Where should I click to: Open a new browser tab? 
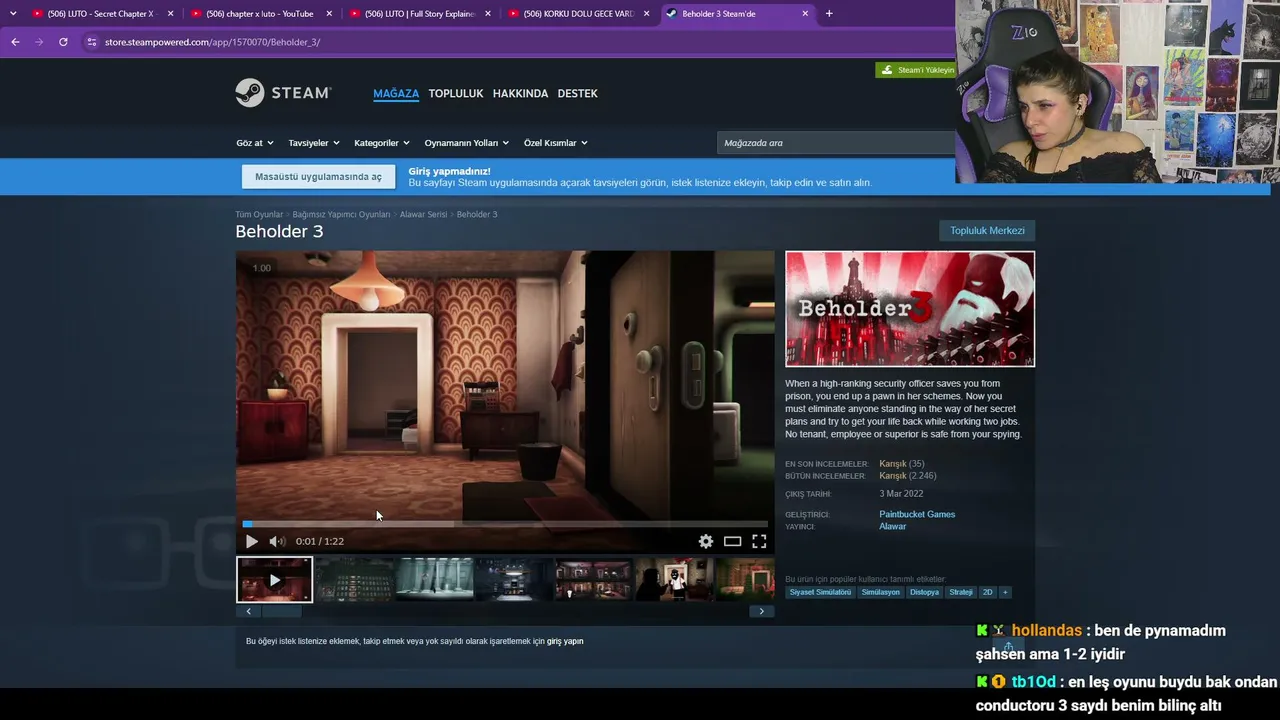[x=829, y=14]
